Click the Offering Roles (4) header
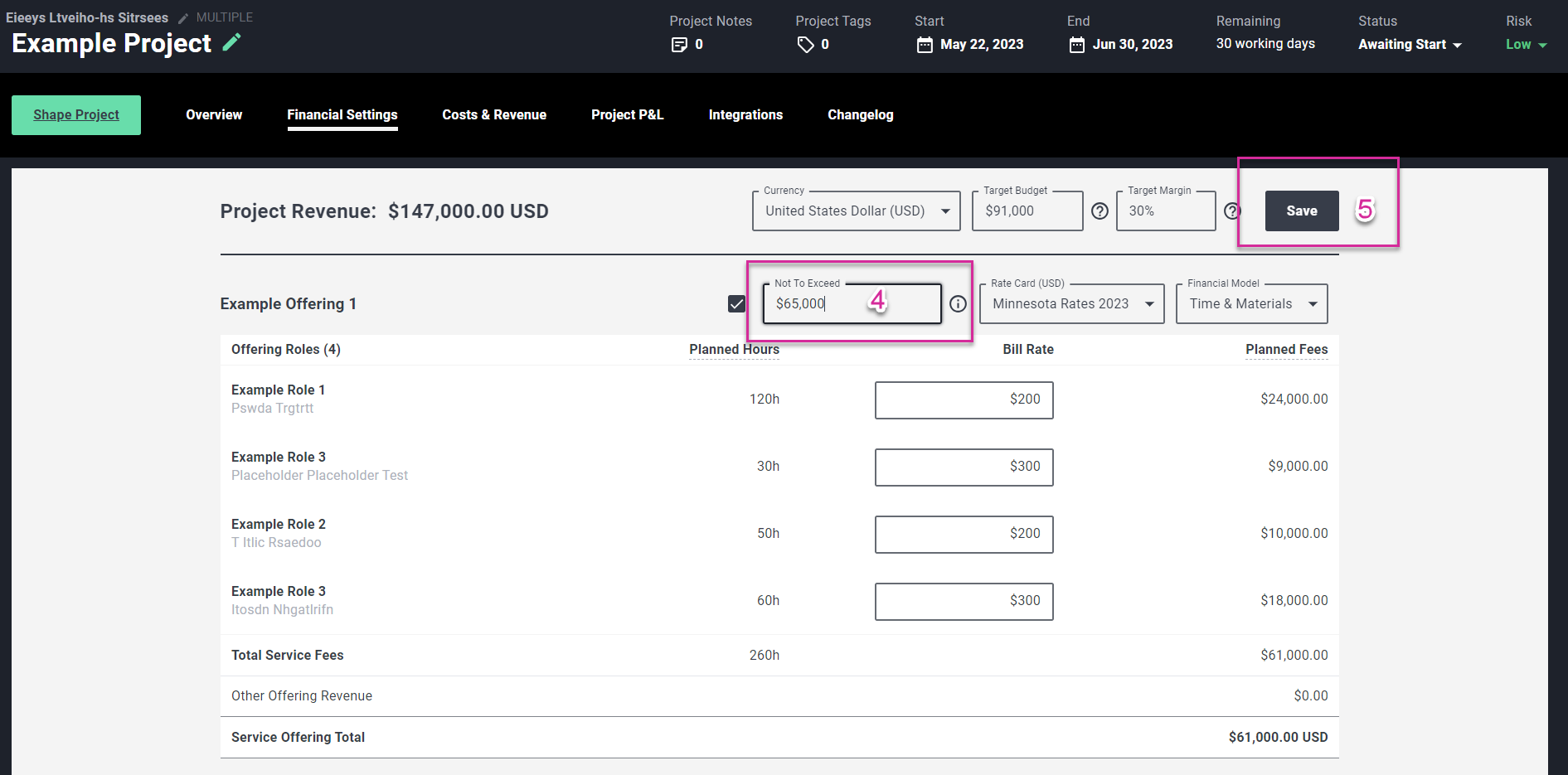Screen dimensions: 1568x775 (x=286, y=349)
